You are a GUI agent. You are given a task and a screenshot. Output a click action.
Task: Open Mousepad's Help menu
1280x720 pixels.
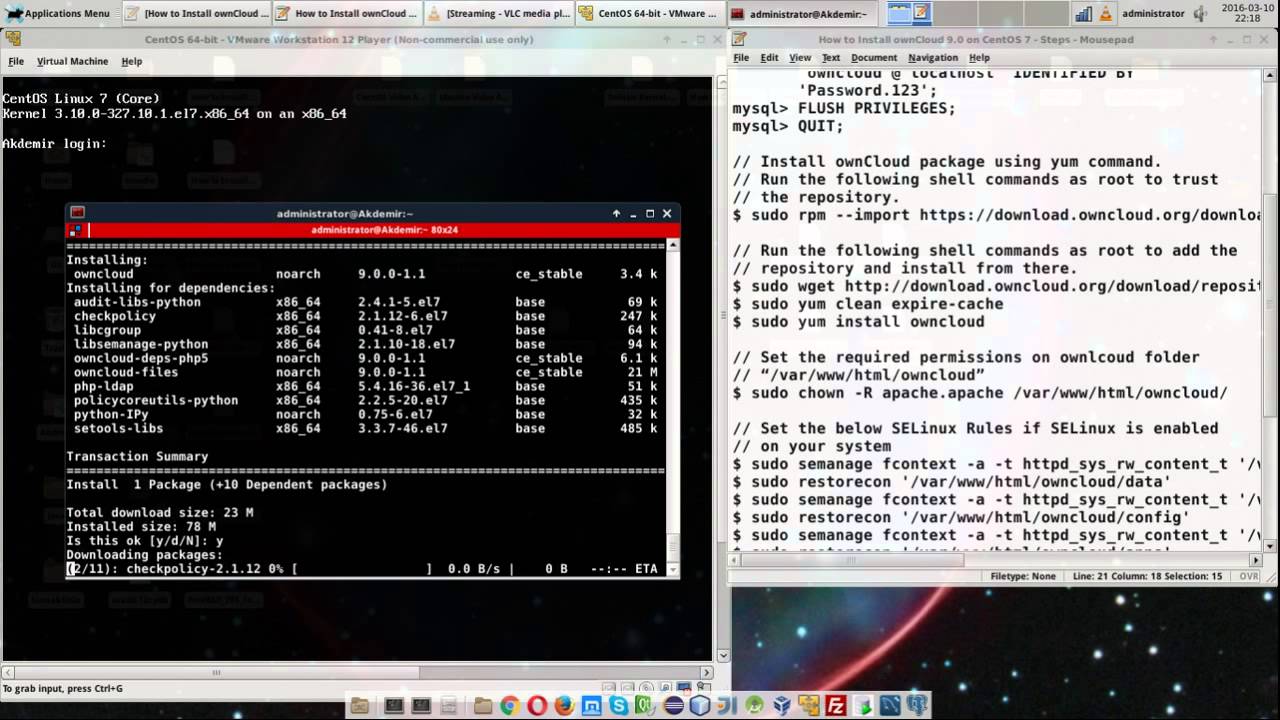click(x=979, y=57)
